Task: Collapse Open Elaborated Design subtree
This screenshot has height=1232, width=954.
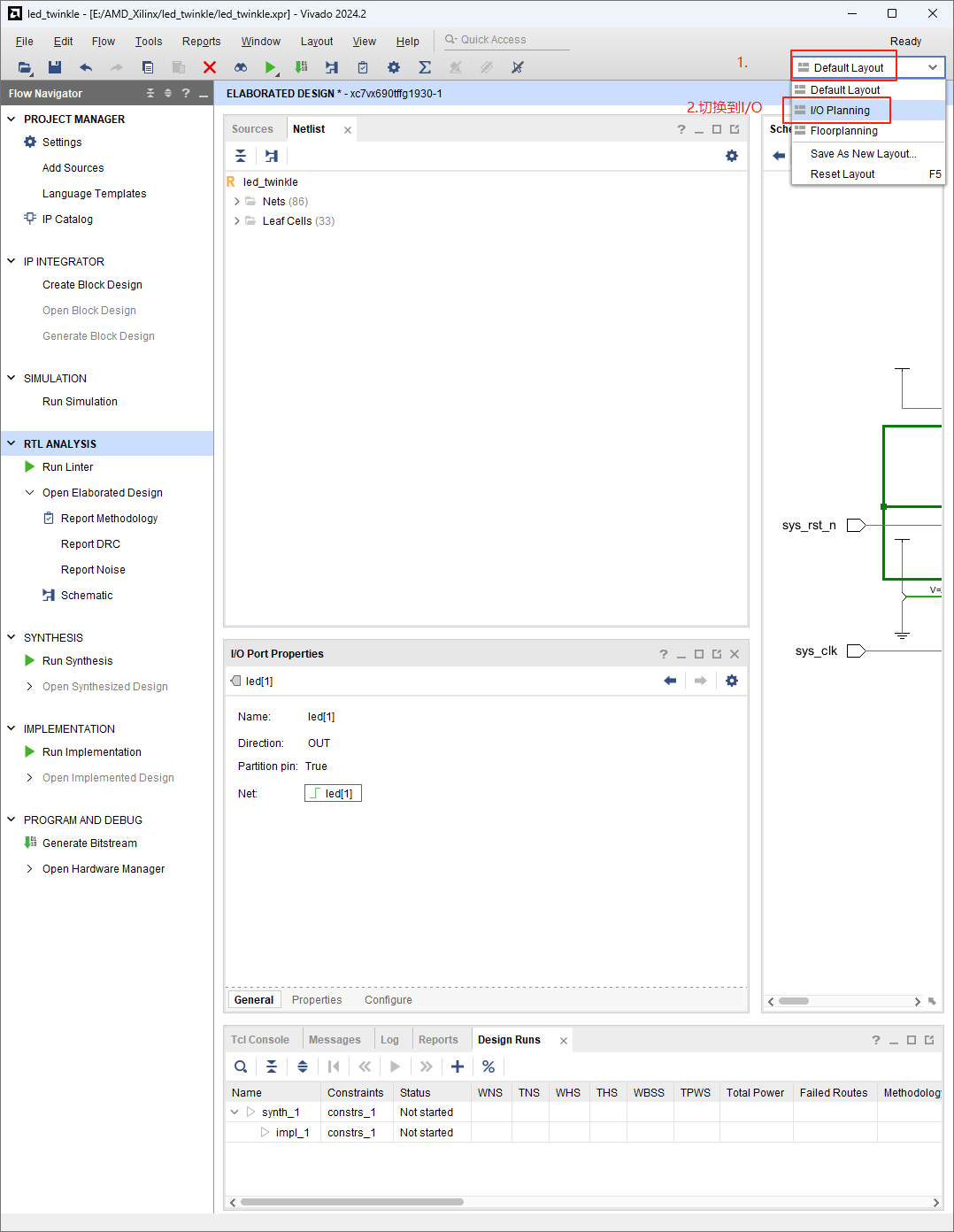Action: pyautogui.click(x=30, y=493)
